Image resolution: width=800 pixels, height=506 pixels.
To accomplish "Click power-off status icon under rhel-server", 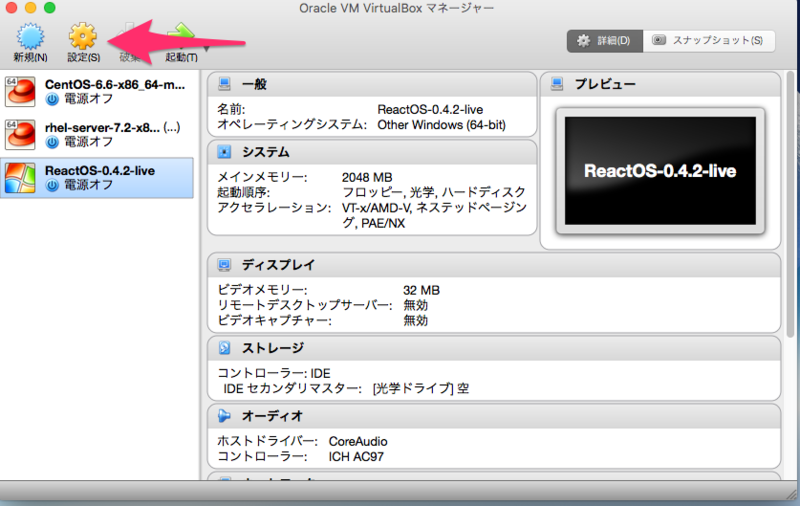I will pyautogui.click(x=52, y=142).
